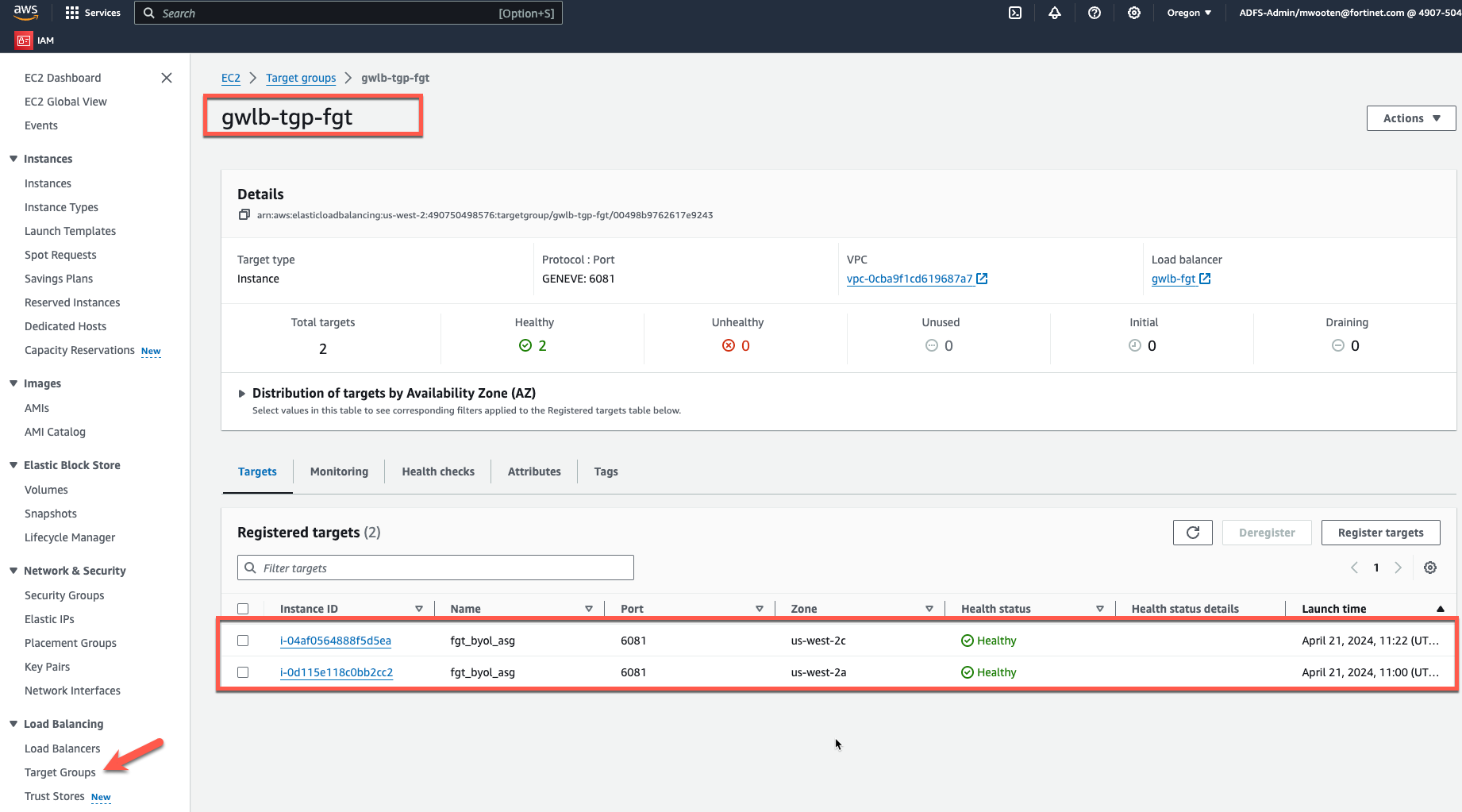Click the search magnifier in top bar
Screen dimensions: 1462x812
148,13
